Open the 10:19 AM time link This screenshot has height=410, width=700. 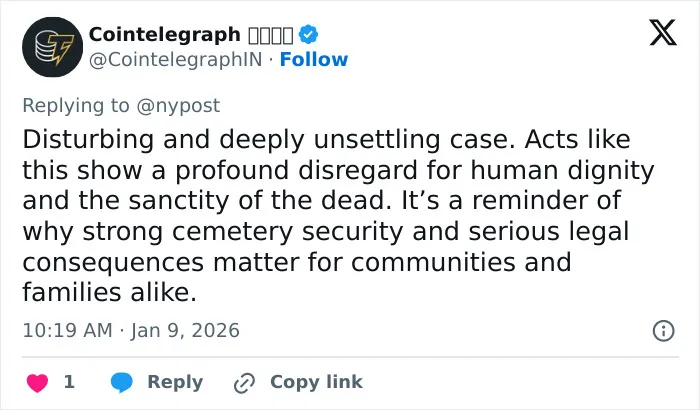(x=67, y=331)
